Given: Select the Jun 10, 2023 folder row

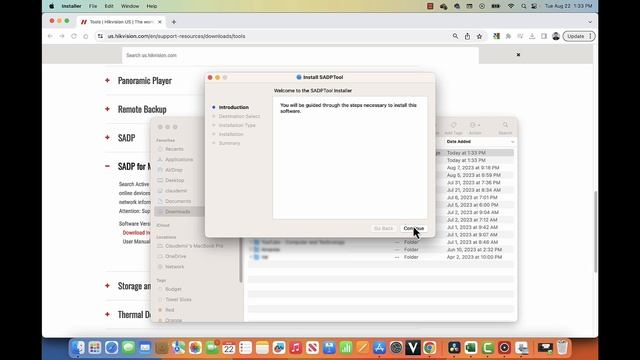Looking at the screenshot, I should click(380, 249).
